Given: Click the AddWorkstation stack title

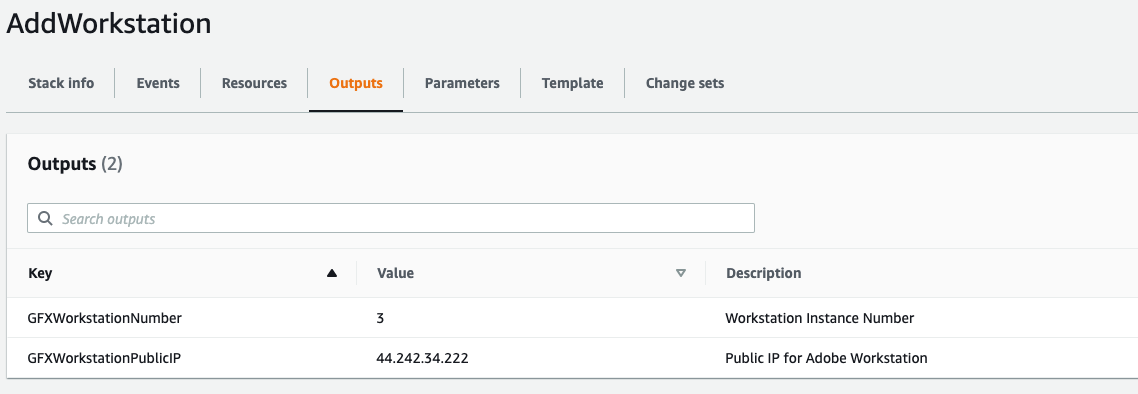Looking at the screenshot, I should tap(108, 24).
